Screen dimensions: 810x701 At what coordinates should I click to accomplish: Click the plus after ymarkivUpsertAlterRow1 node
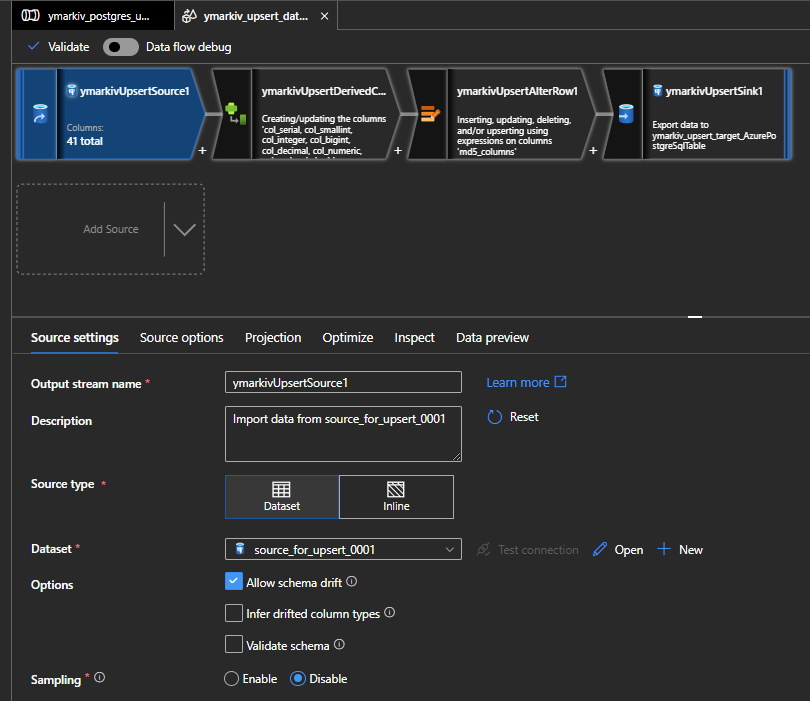[x=593, y=151]
